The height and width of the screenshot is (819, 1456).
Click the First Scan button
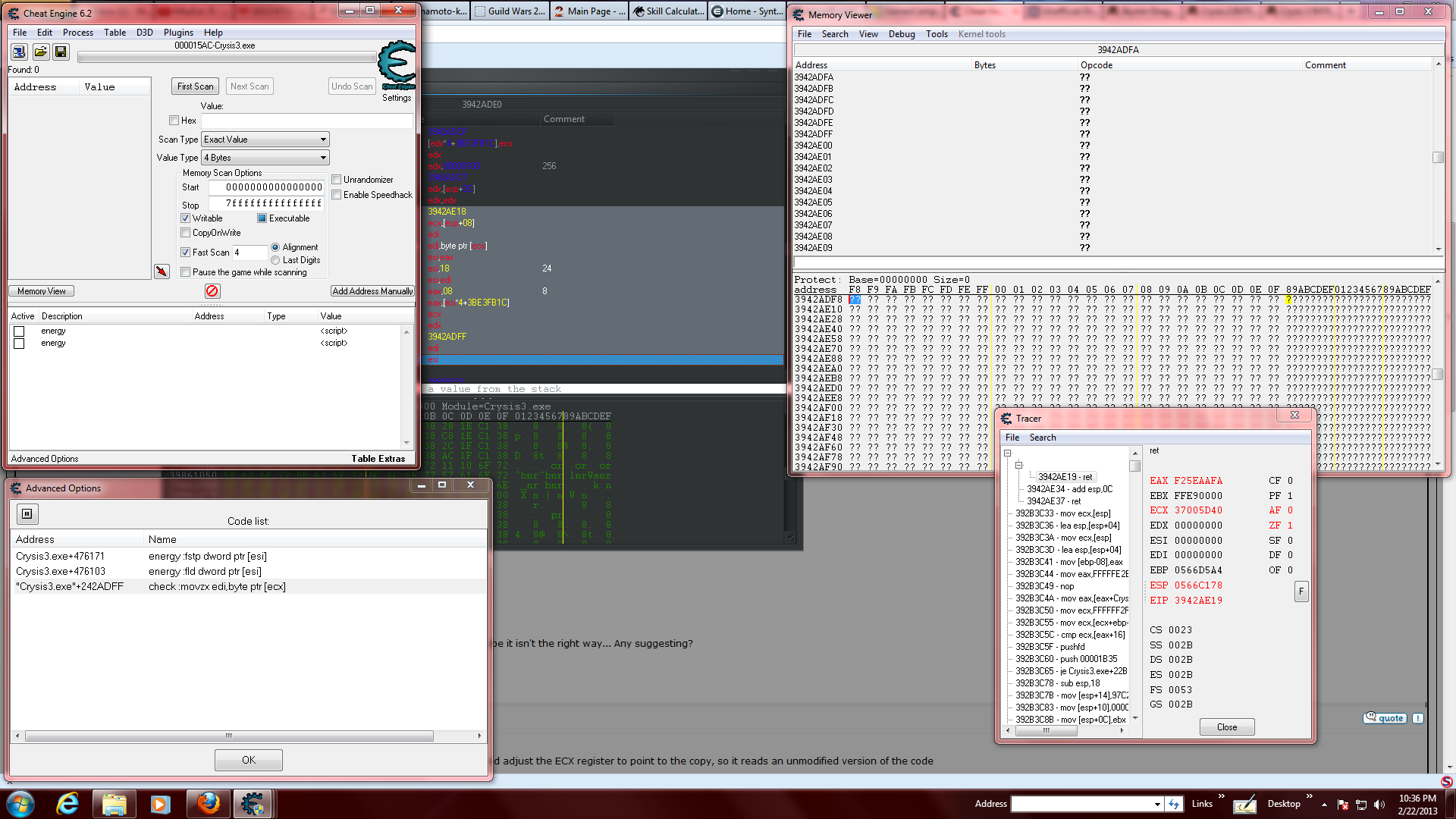195,86
